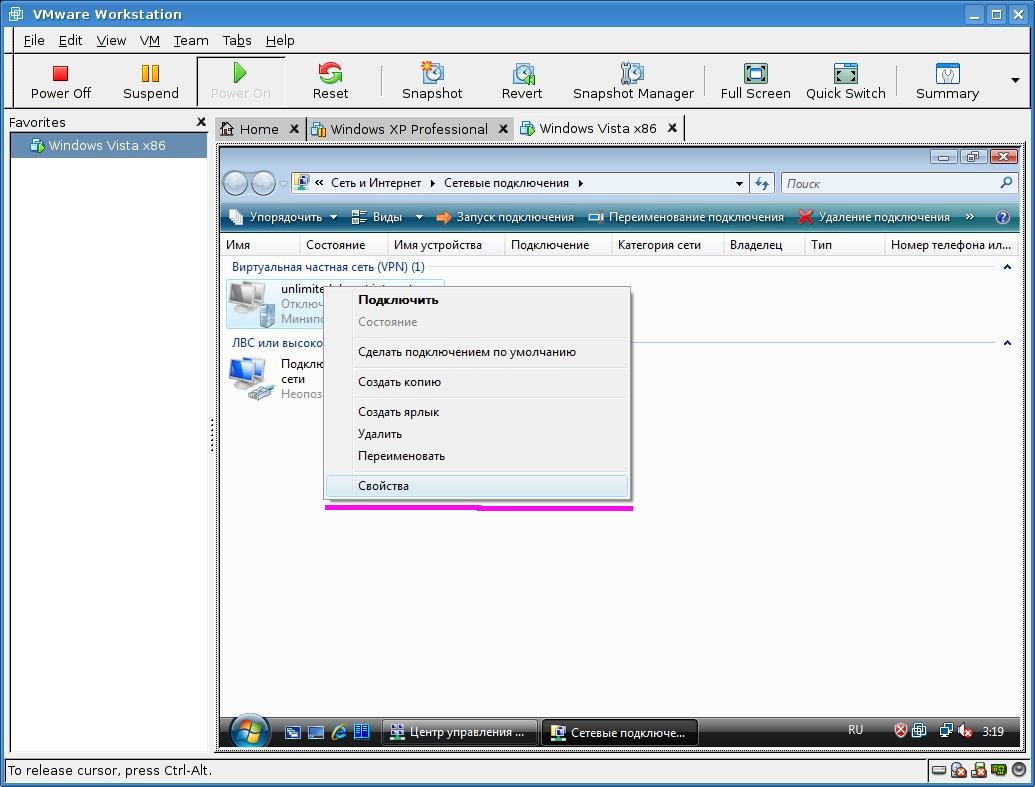Click the RU language indicator
The image size is (1035, 787).
tap(855, 730)
